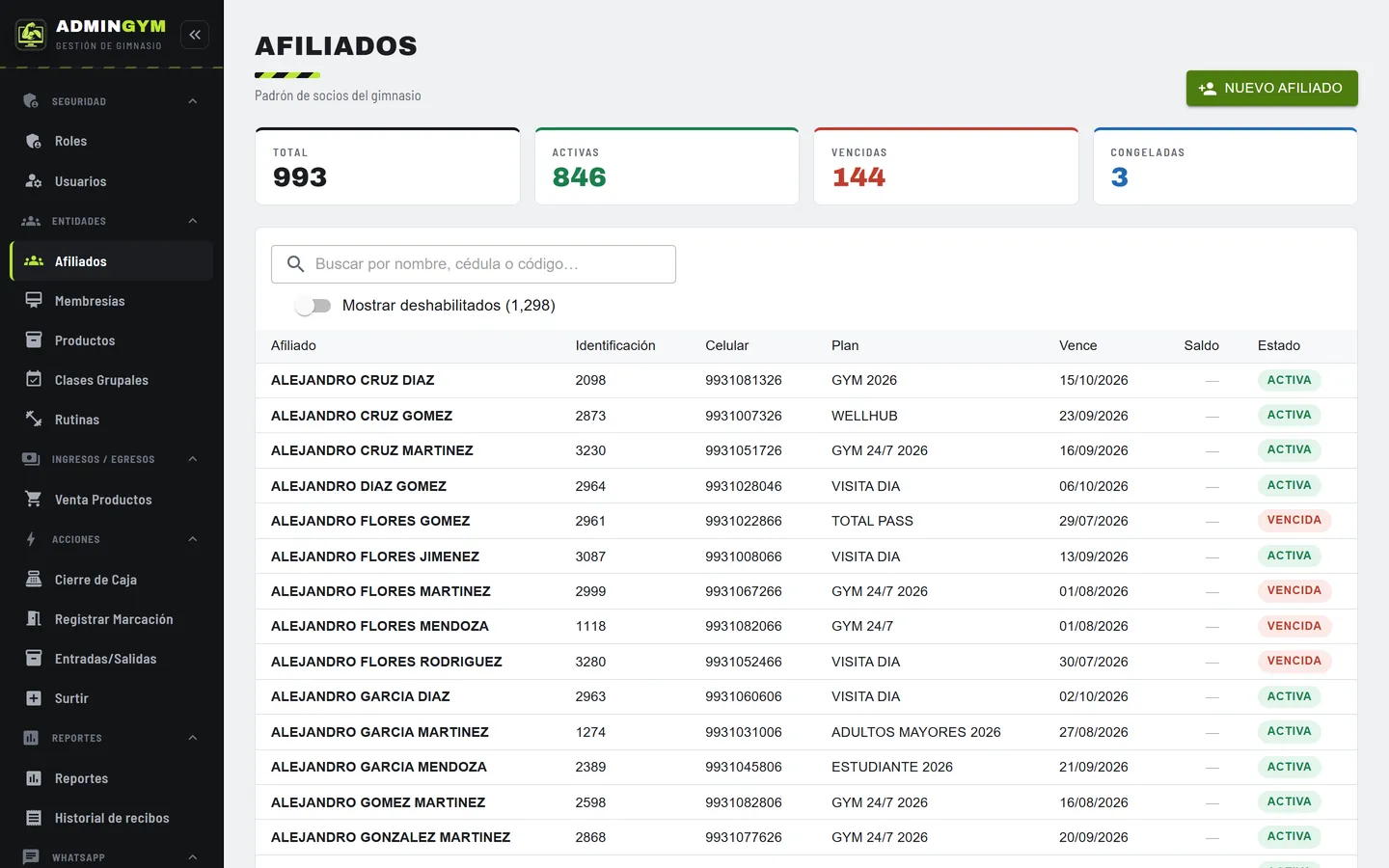Click the Ingresos / Egresos money icon

(31, 459)
